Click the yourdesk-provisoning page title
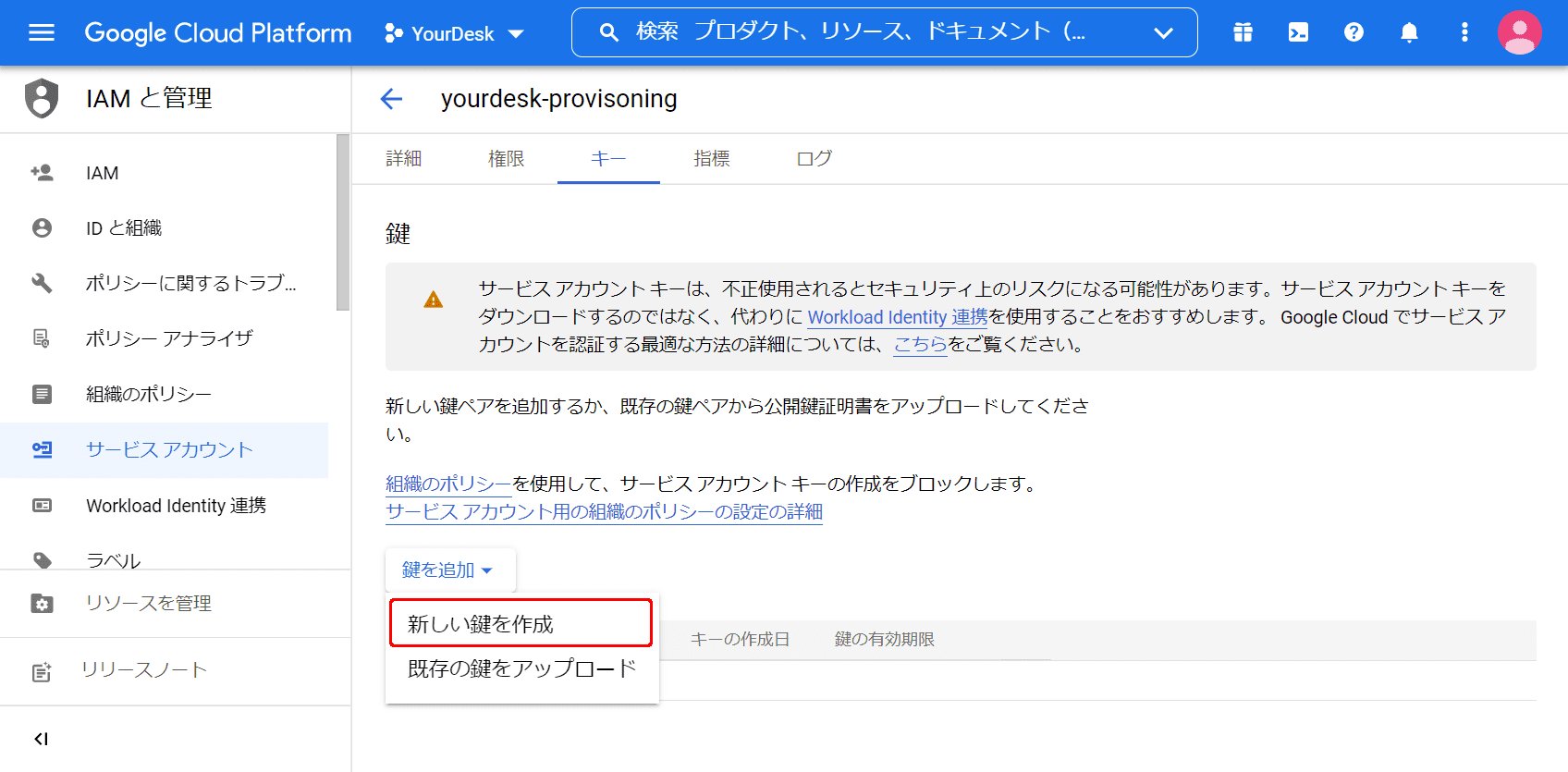 tap(559, 99)
